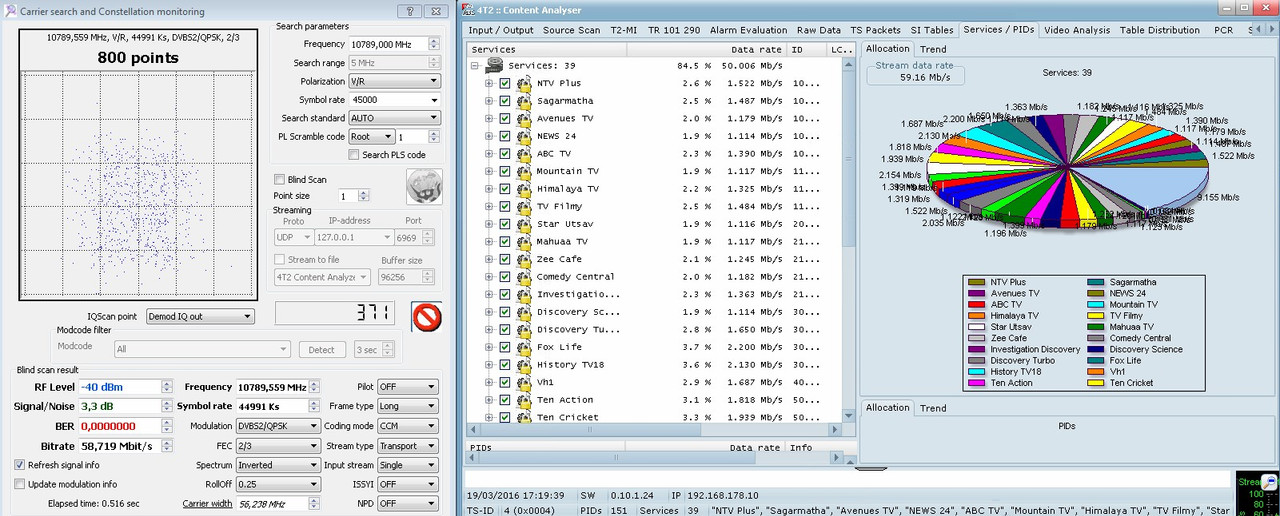Screen dimensions: 1280x516
Task: Click the Comedy Central service icon
Action: [x=523, y=277]
